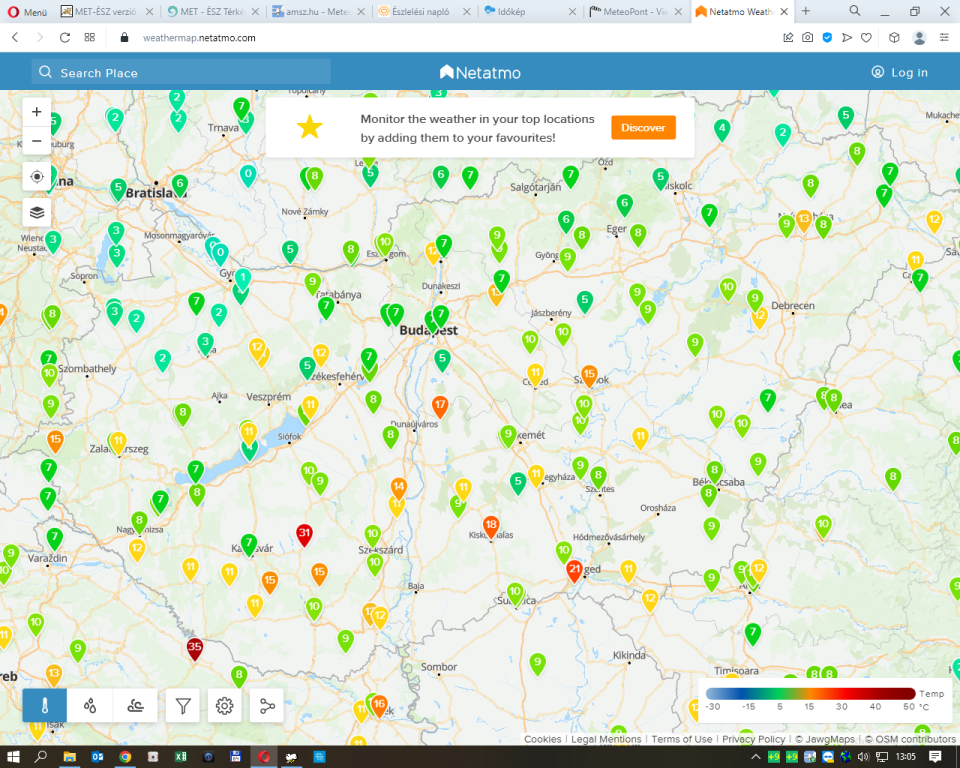Click the red 35 degree station marker

(x=195, y=648)
